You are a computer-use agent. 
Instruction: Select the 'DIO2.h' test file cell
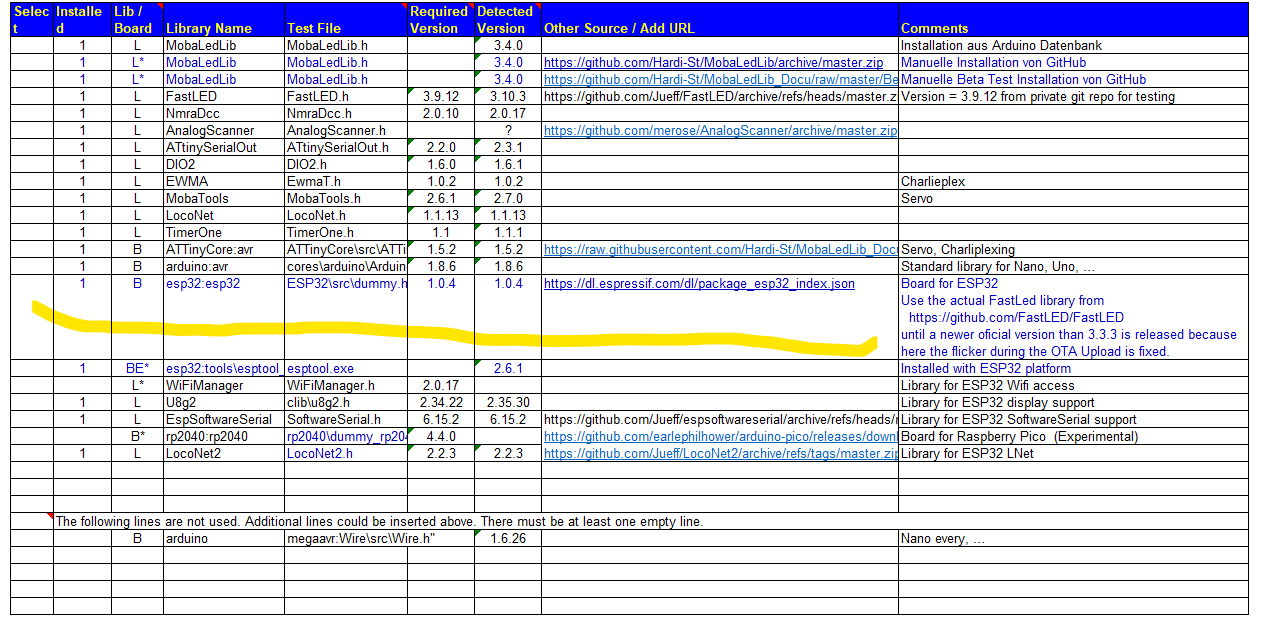tap(346, 165)
